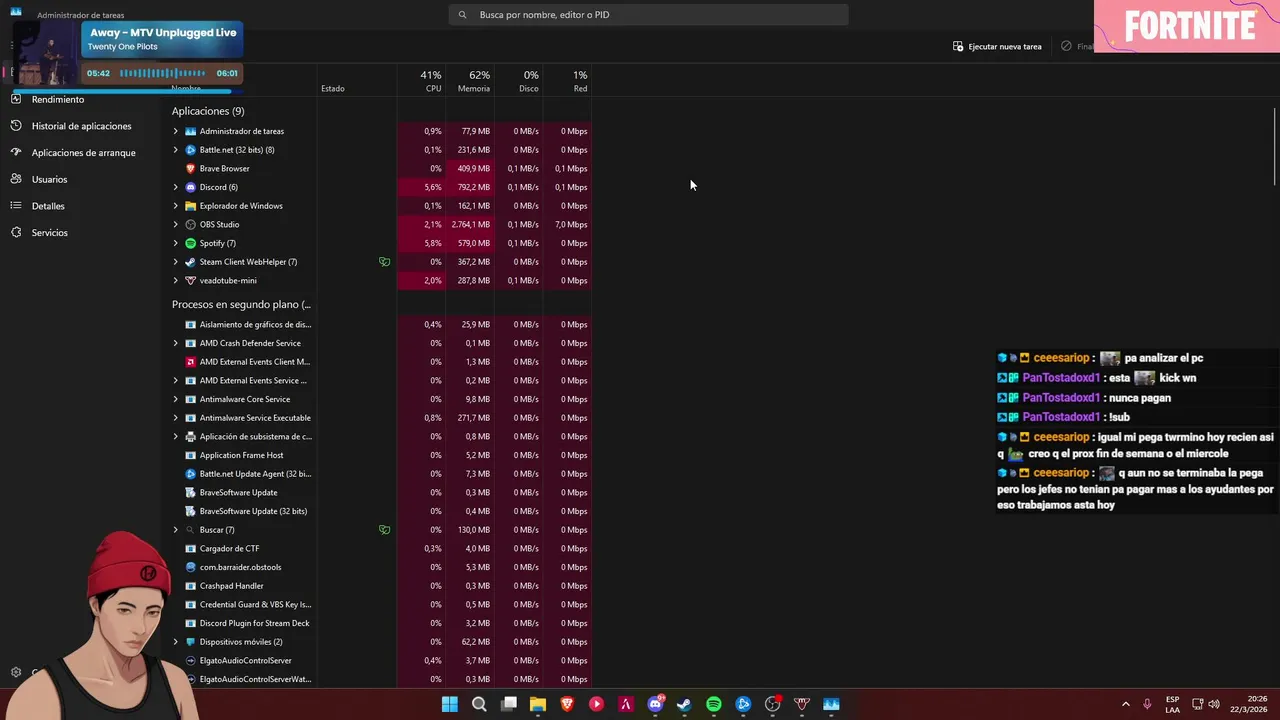The height and width of the screenshot is (720, 1280).
Task: Expand the Administrador de tareas process group
Action: point(175,131)
